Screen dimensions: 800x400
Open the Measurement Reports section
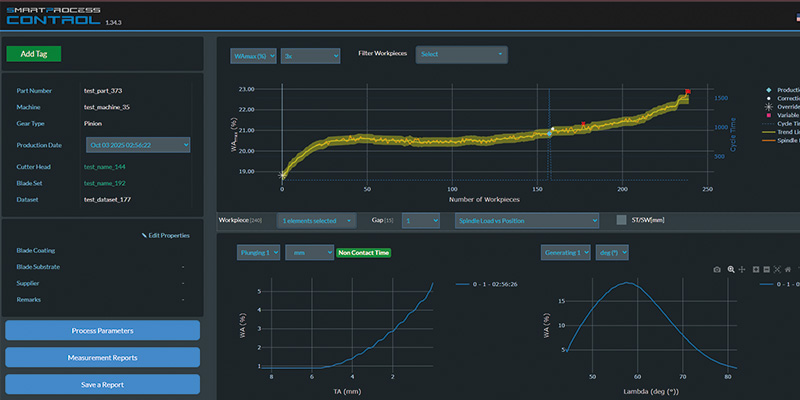tap(103, 358)
